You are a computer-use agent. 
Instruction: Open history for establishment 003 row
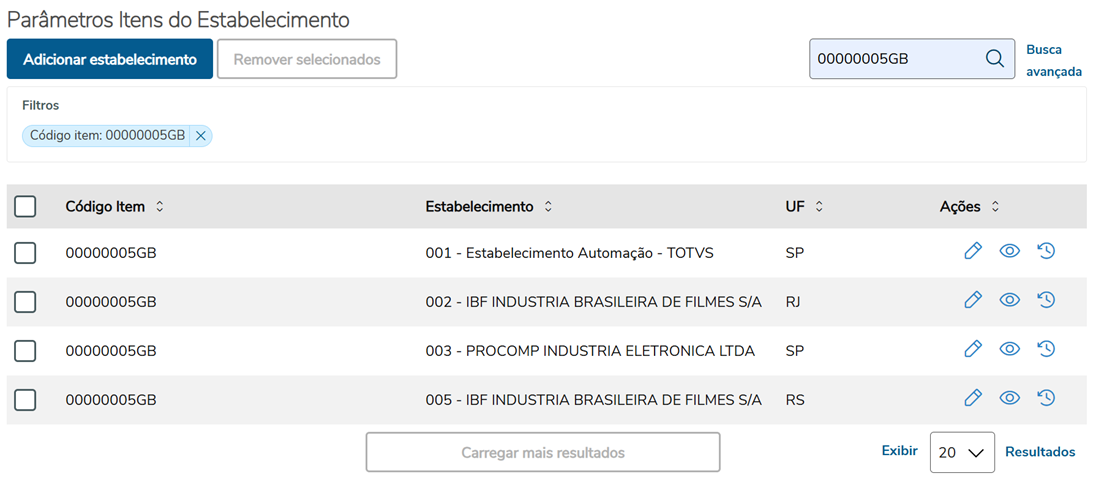[1046, 349]
